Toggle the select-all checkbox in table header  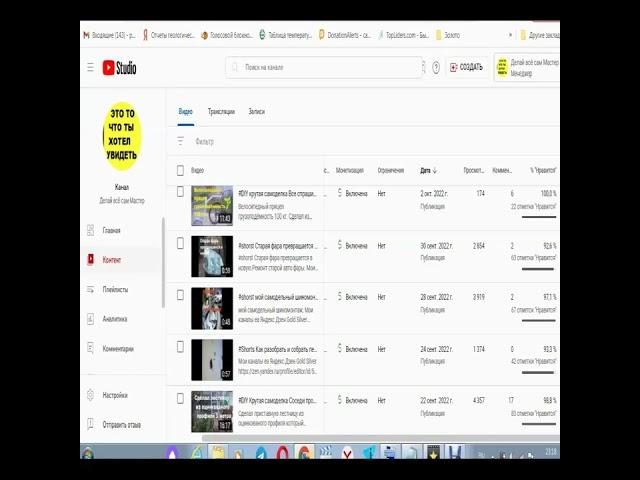point(180,171)
